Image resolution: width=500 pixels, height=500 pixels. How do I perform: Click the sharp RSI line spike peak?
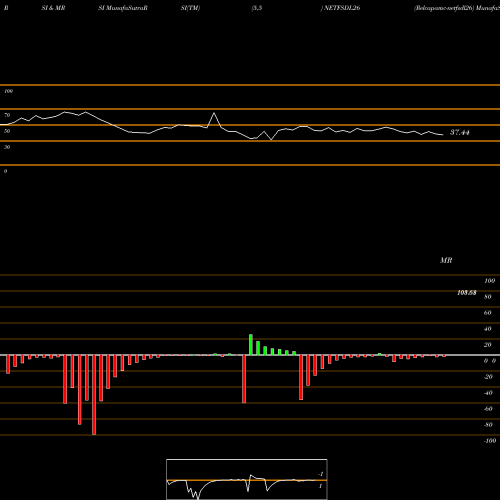[x=214, y=113]
